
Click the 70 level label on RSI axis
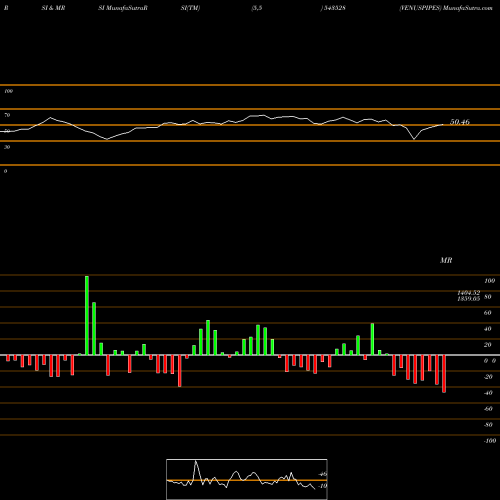click(x=7, y=115)
